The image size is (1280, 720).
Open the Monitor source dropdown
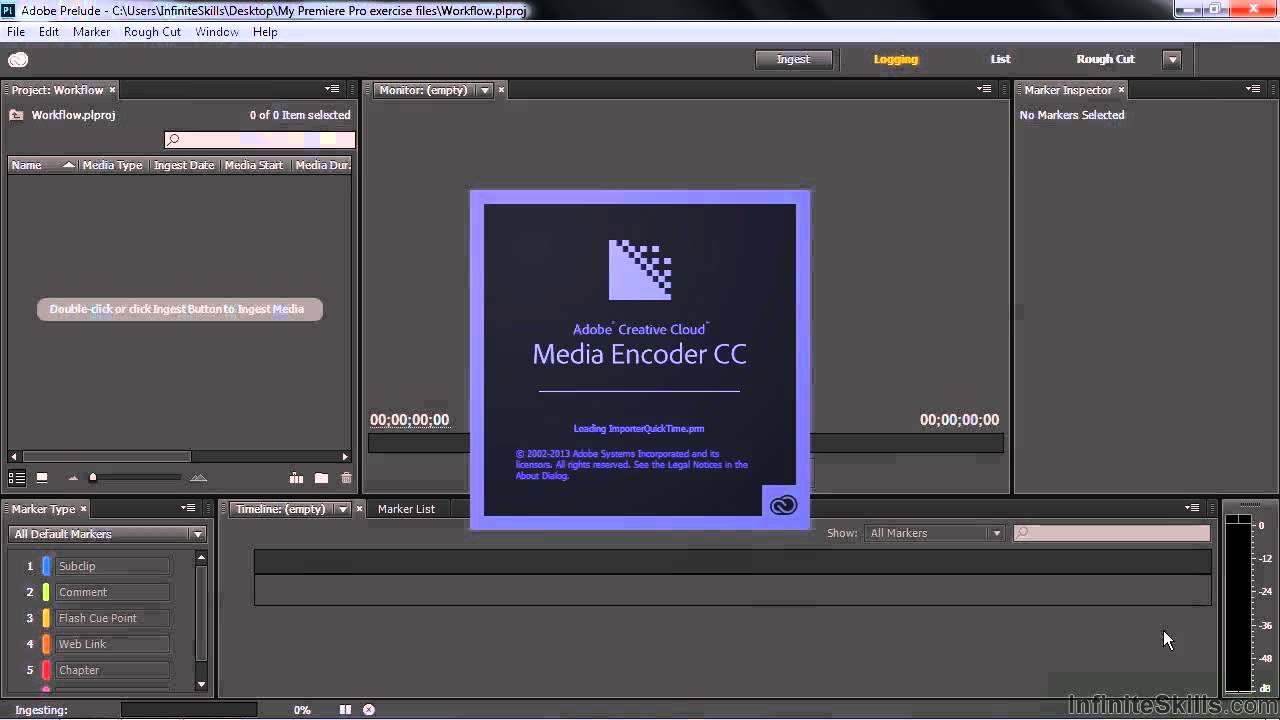(x=485, y=90)
